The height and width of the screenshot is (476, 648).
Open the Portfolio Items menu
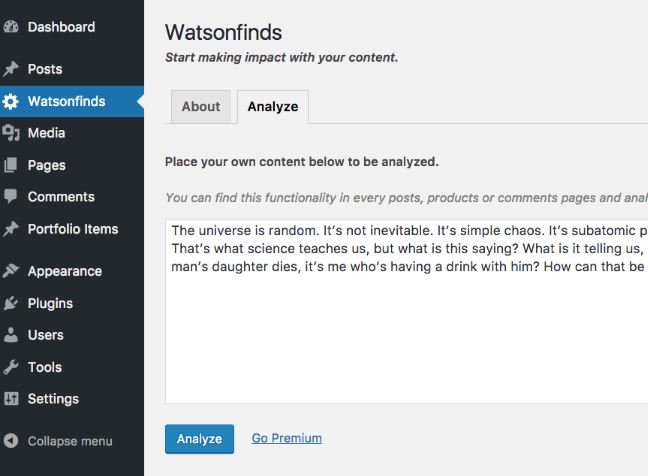pyautogui.click(x=72, y=229)
